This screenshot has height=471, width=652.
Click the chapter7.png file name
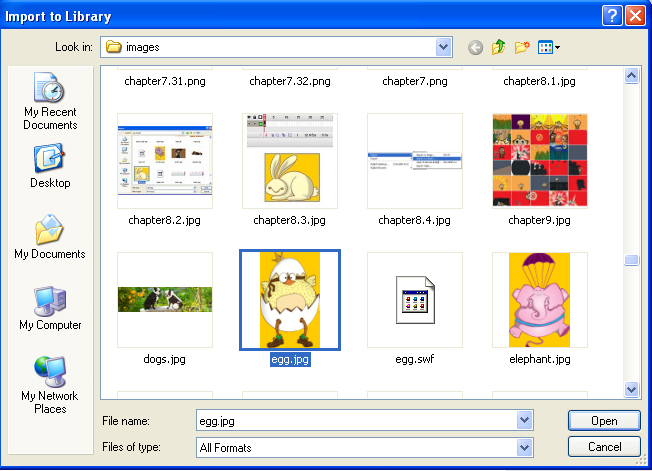[x=415, y=81]
